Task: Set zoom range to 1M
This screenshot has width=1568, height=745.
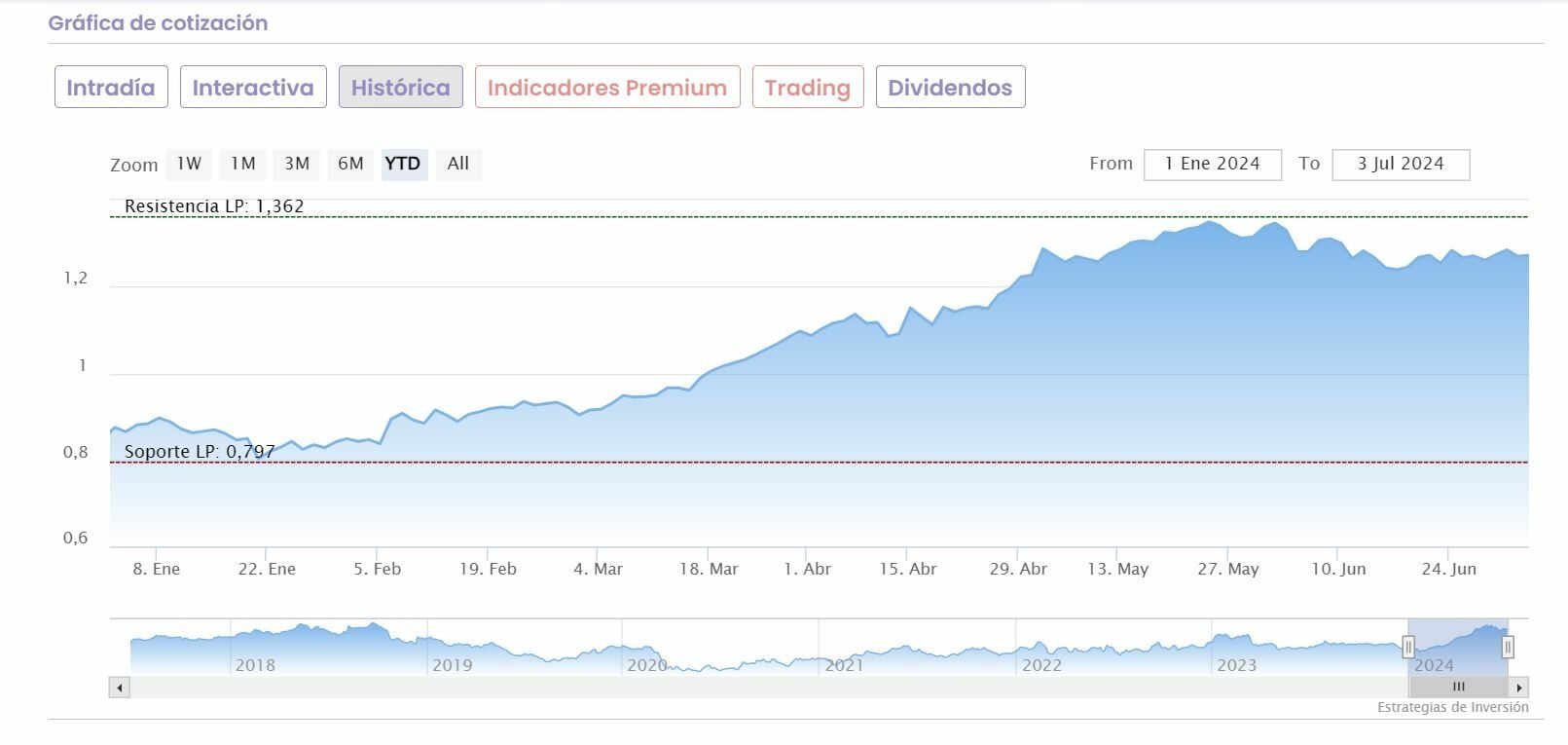Action: (243, 164)
